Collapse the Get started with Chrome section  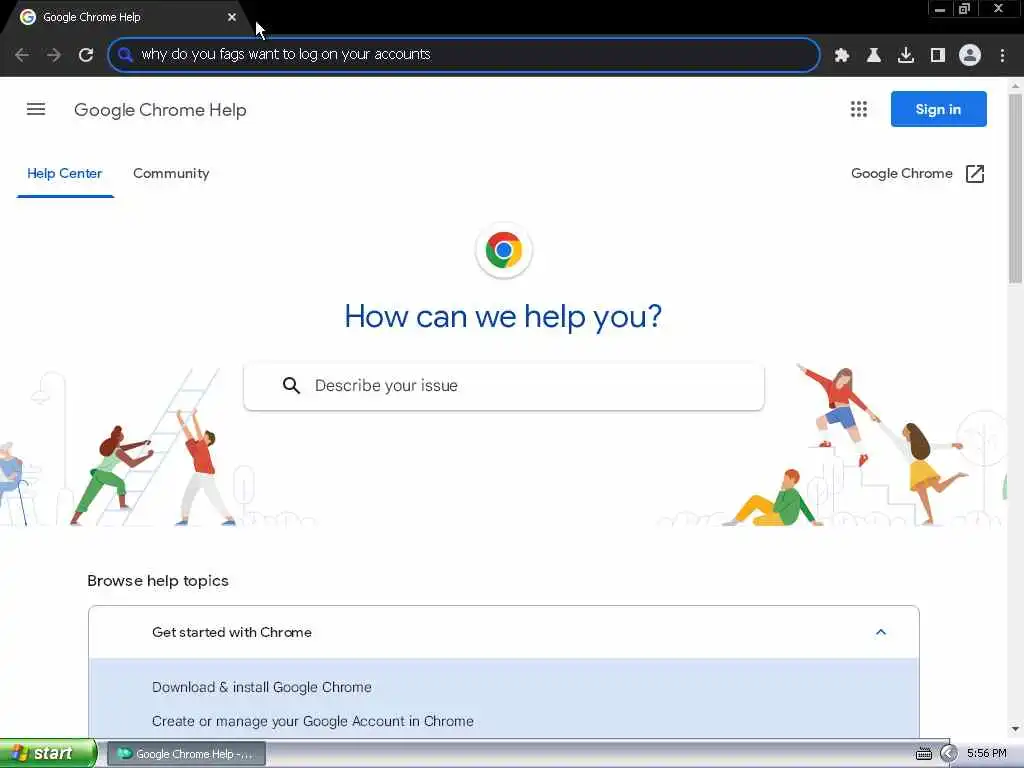point(504,632)
